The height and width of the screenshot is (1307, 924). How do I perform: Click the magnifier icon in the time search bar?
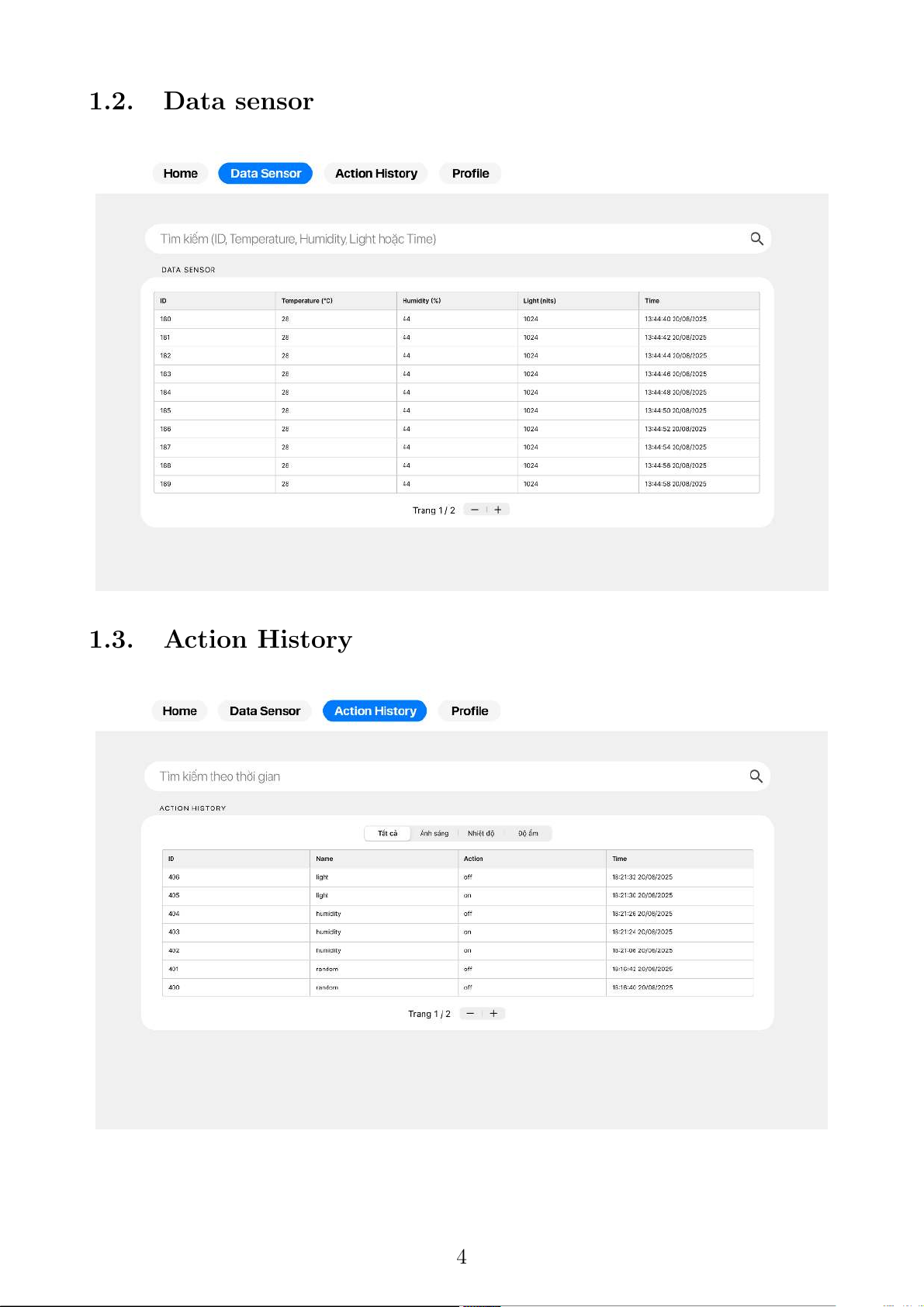(x=756, y=776)
